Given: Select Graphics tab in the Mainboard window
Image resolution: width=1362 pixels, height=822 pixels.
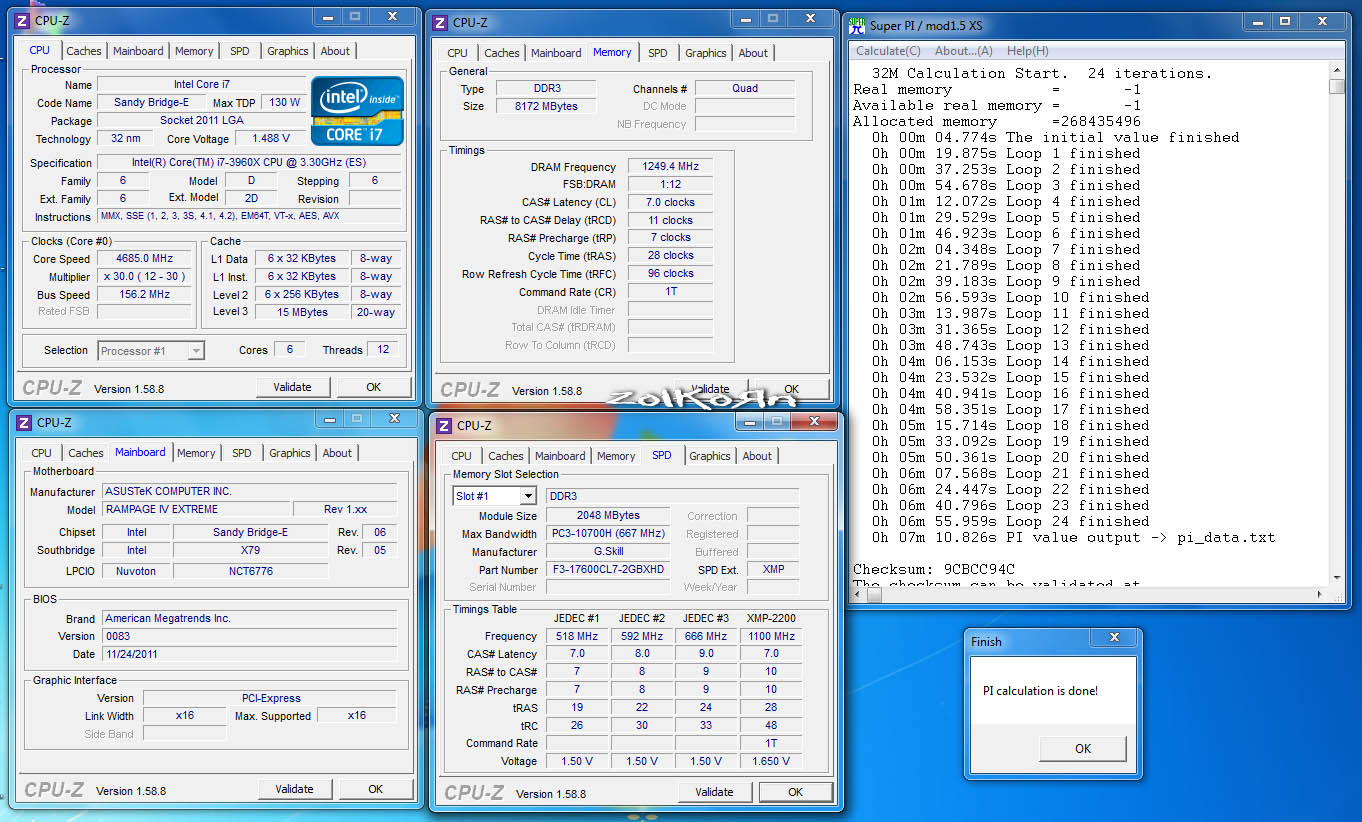Looking at the screenshot, I should click(290, 453).
